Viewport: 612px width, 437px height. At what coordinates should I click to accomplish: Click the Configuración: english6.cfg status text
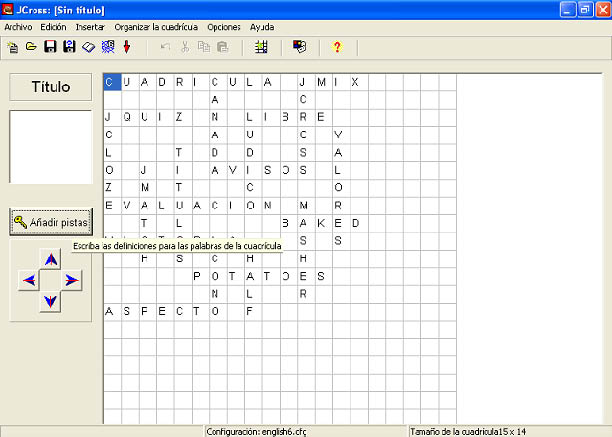pyautogui.click(x=256, y=432)
